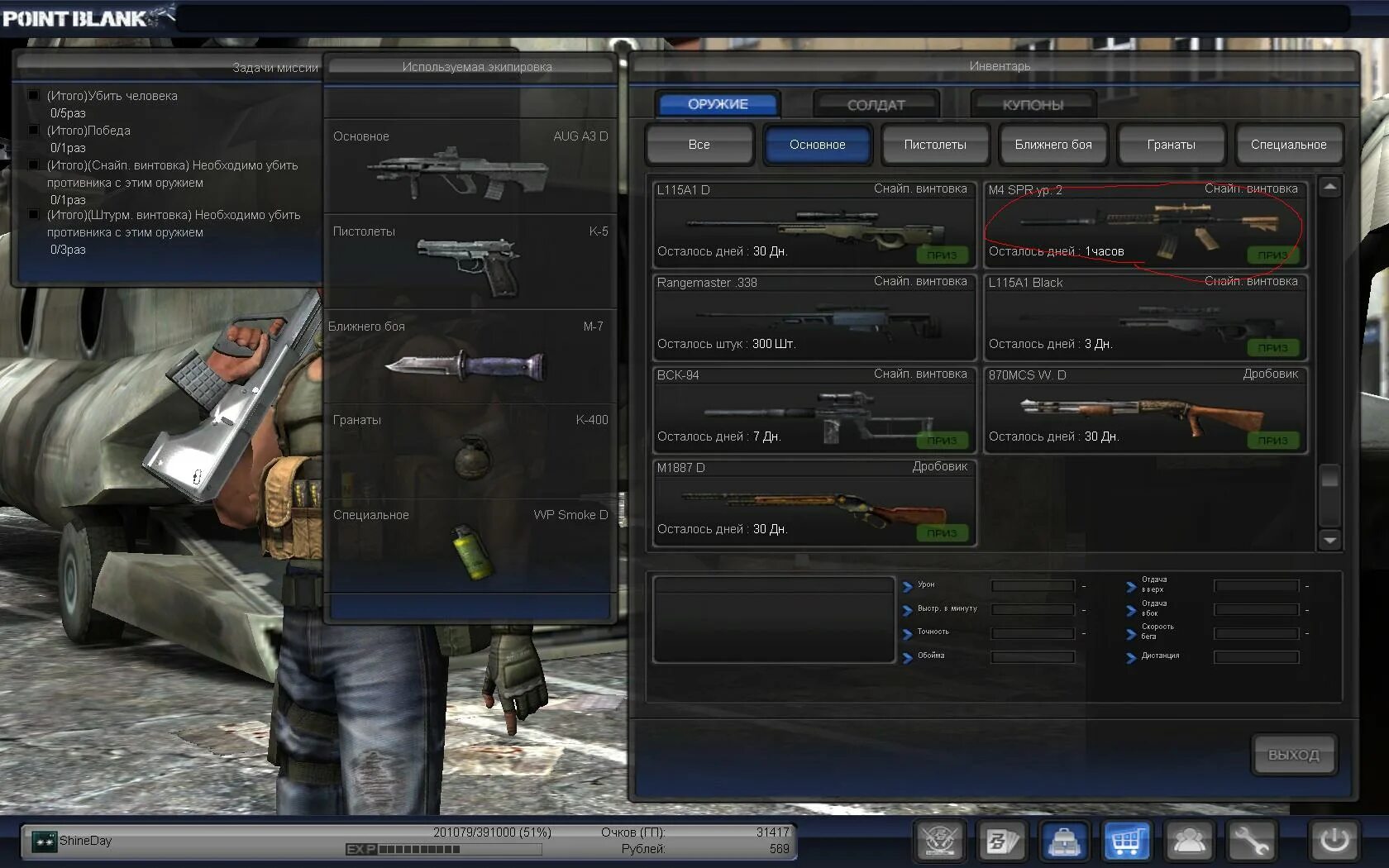This screenshot has height=868, width=1389.
Task: Click the Урон arrow icon
Action: point(907,587)
